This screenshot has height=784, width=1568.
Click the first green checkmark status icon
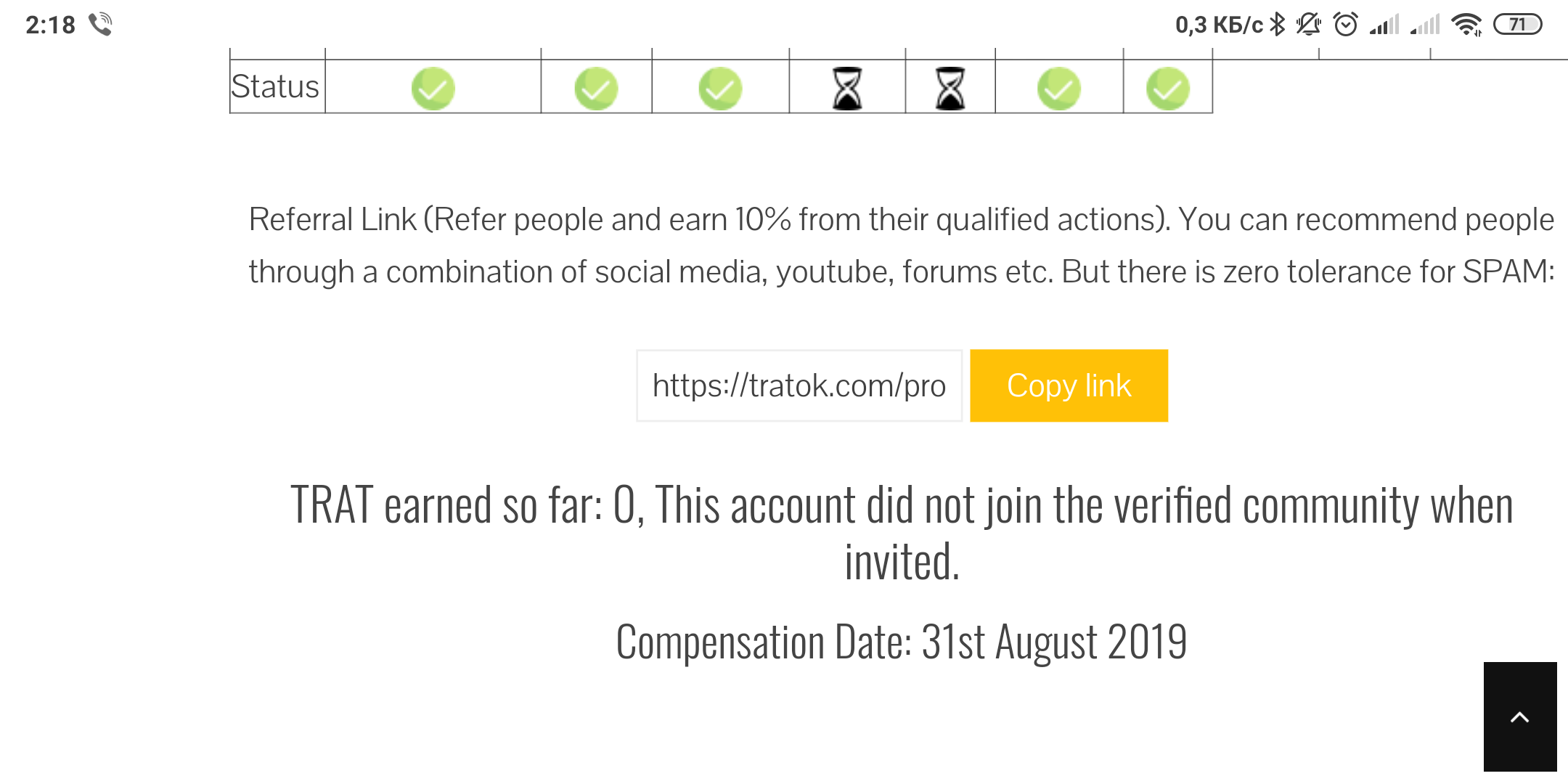(x=433, y=89)
